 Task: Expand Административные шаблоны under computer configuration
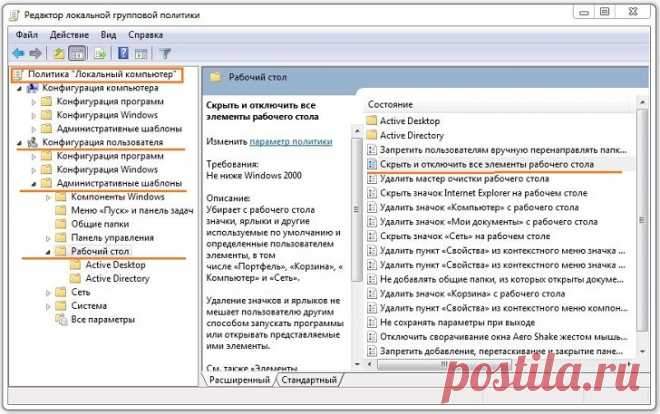point(34,129)
